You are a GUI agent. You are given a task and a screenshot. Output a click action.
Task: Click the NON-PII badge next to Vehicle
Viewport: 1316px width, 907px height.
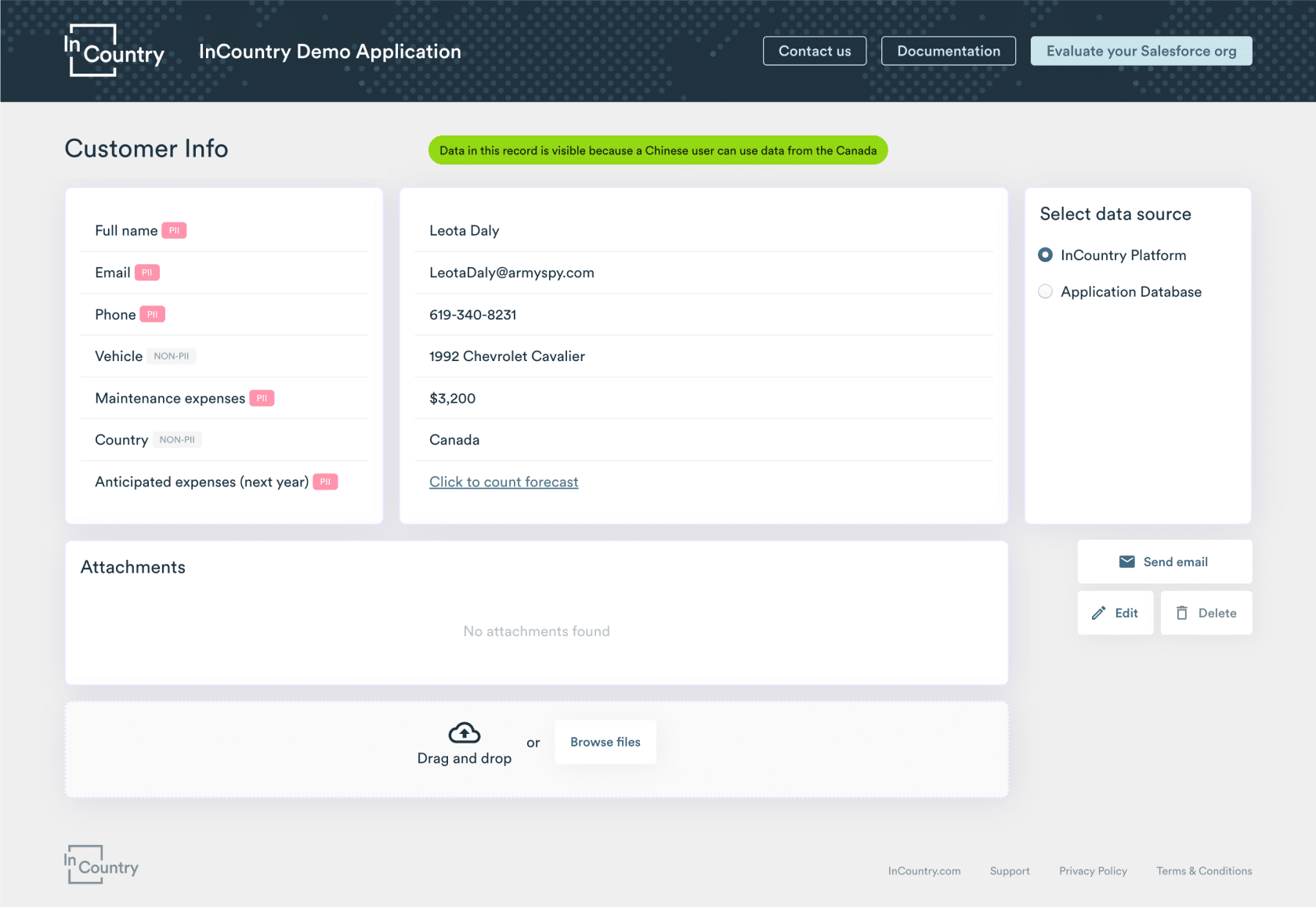tap(172, 356)
